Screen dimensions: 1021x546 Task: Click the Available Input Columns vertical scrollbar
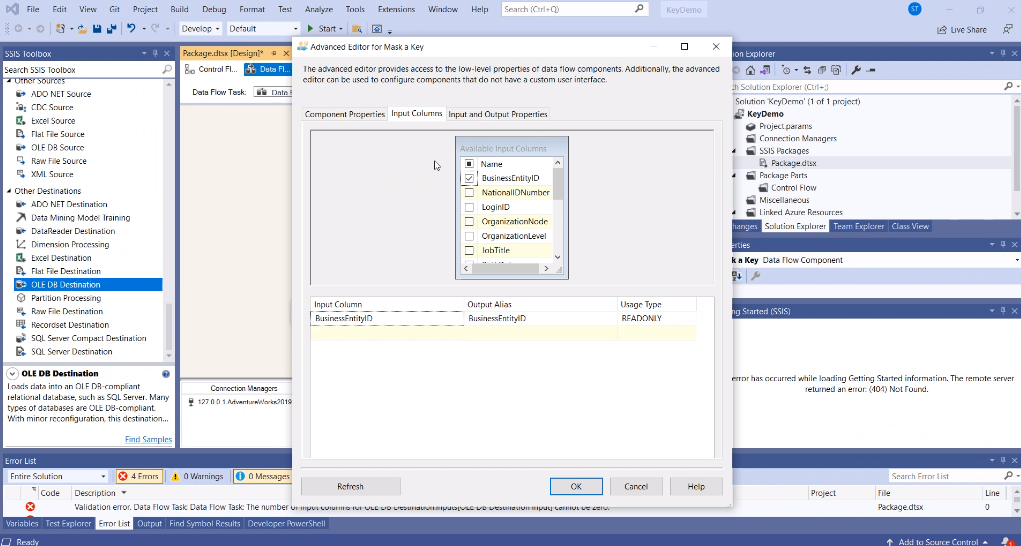pos(557,210)
